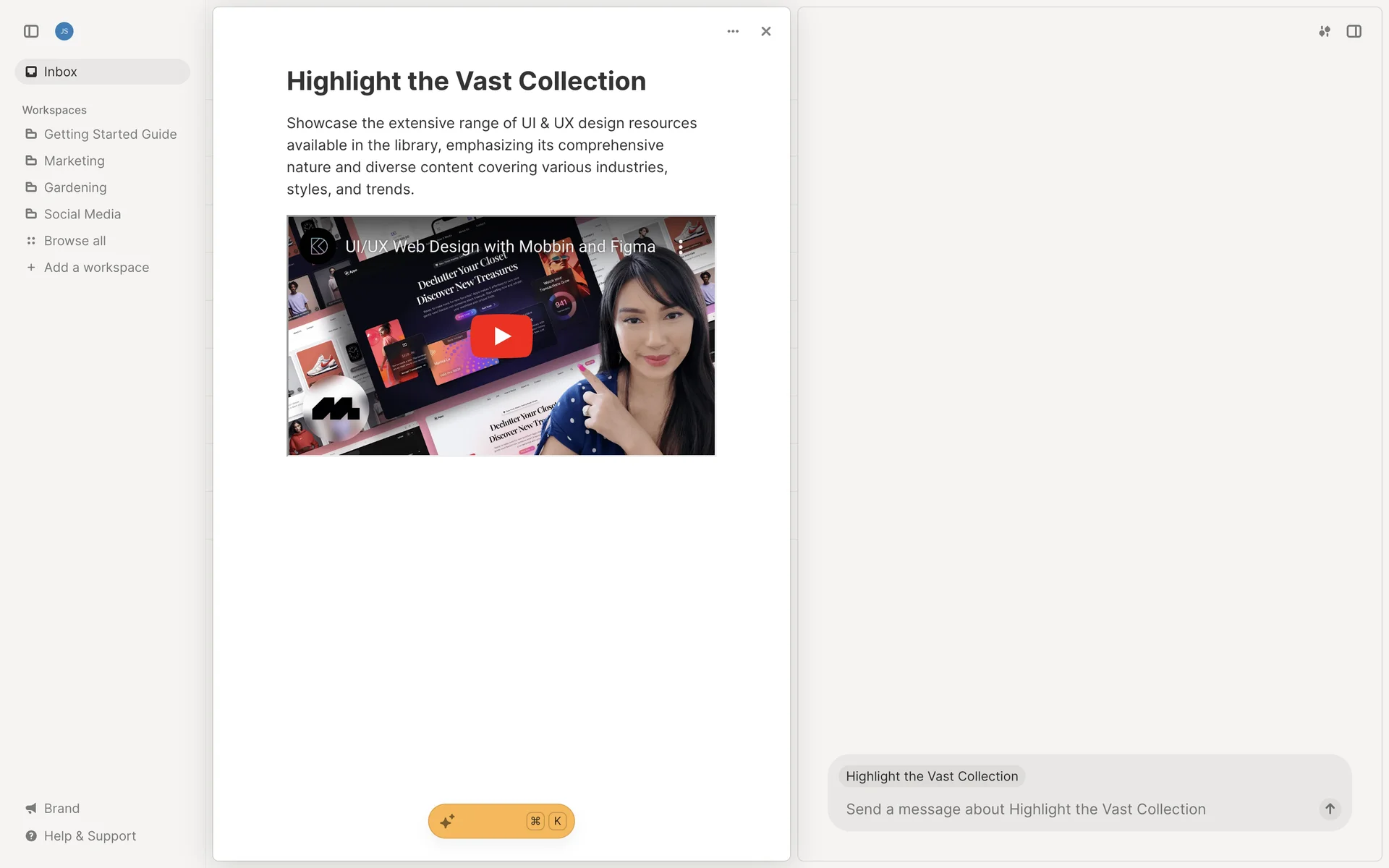Open Help & Support
This screenshot has width=1389, height=868.
coord(90,835)
